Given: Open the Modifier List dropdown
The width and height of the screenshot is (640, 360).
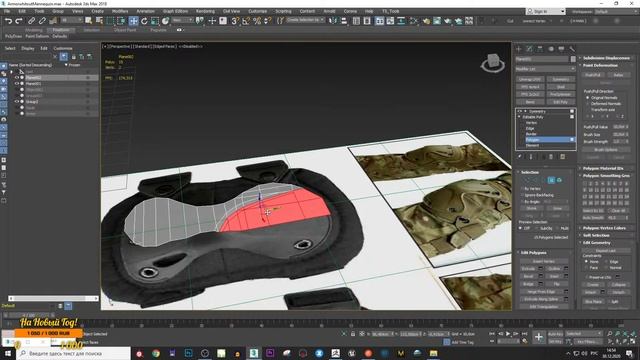Looking at the screenshot, I should [545, 69].
